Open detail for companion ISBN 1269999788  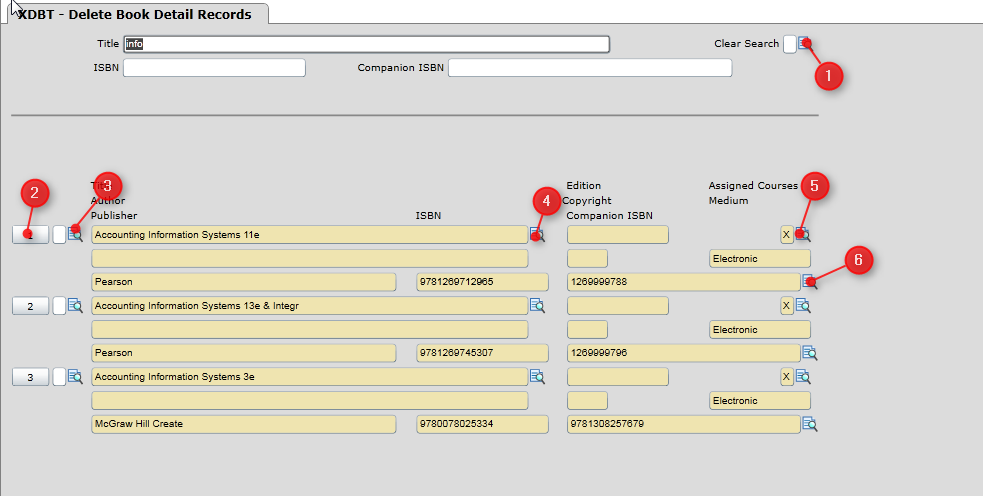tap(809, 282)
